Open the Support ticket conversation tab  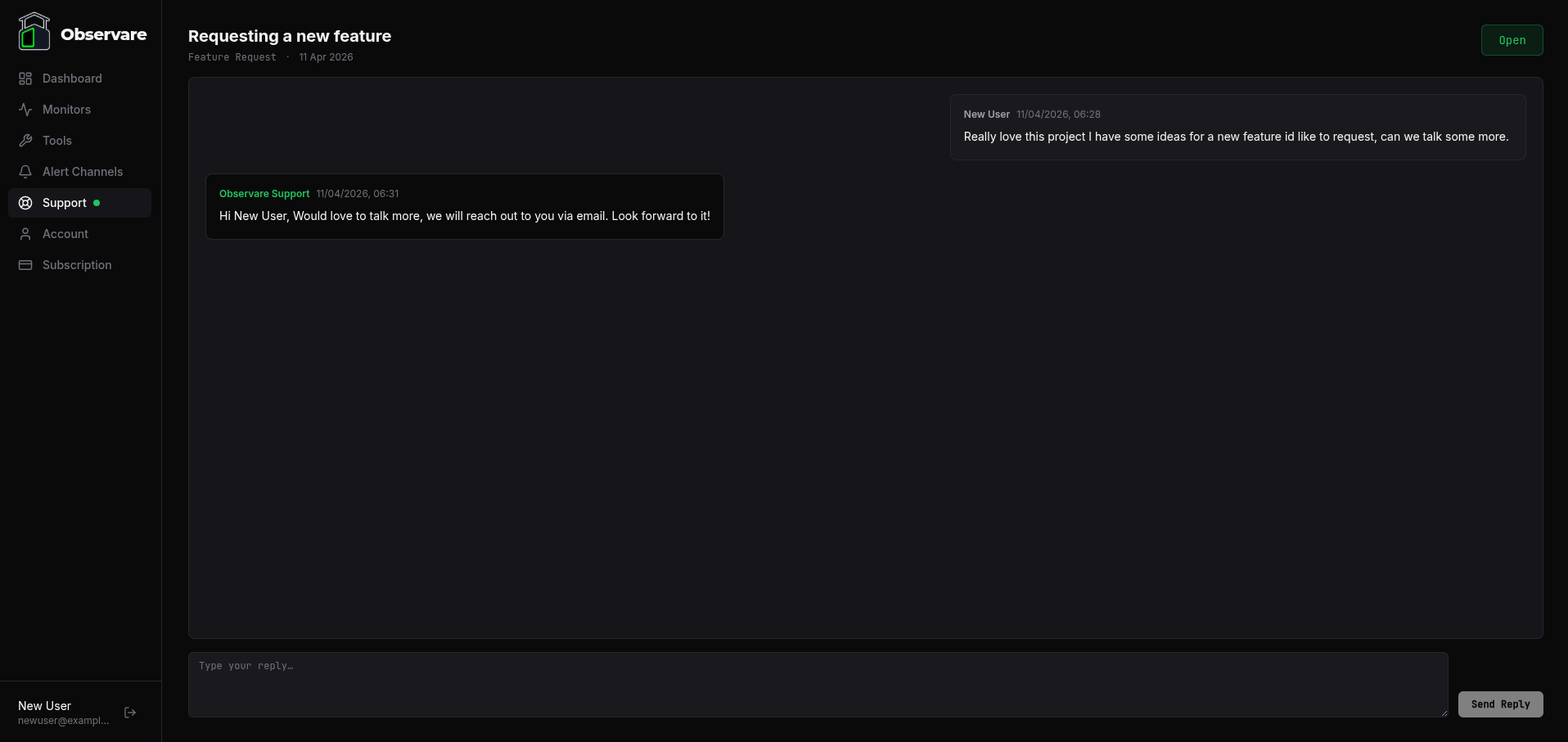pos(64,202)
